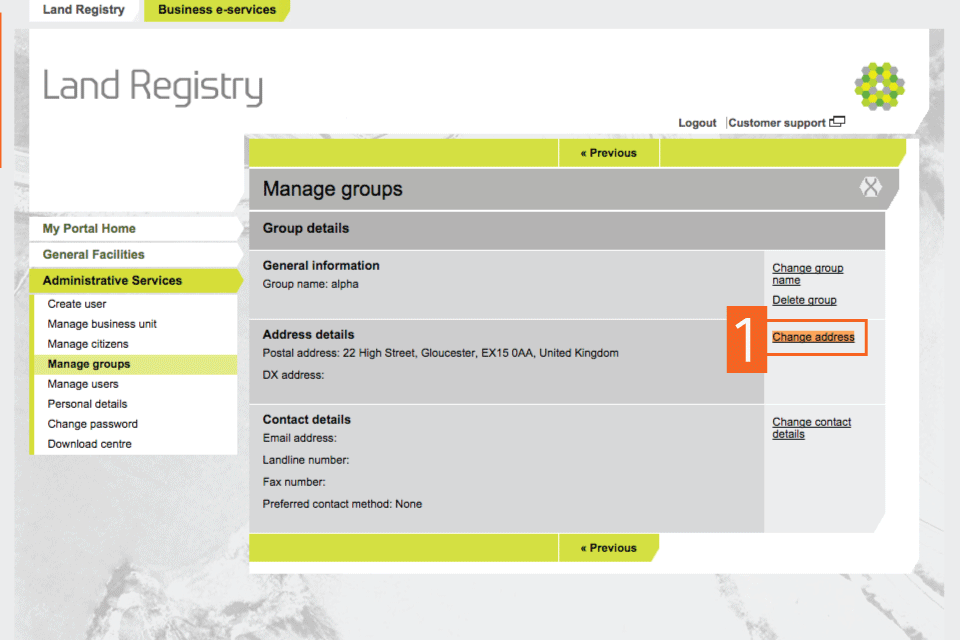
Task: Open Manage business unit in sidebar
Action: [x=102, y=324]
